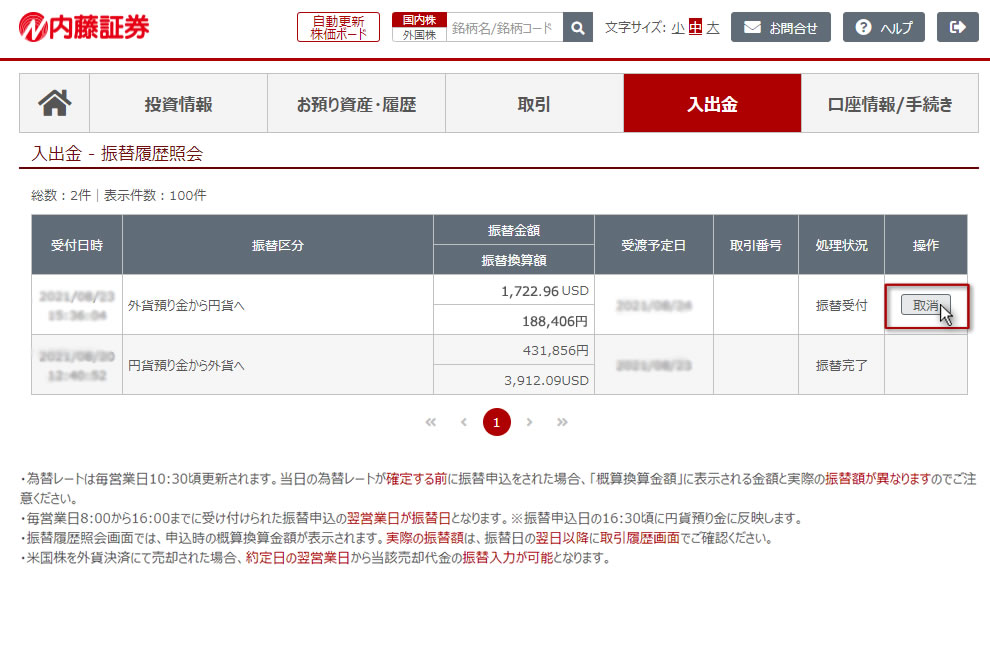Click the 操作 column header
Image resolution: width=990 pixels, height=650 pixels.
[x=926, y=245]
